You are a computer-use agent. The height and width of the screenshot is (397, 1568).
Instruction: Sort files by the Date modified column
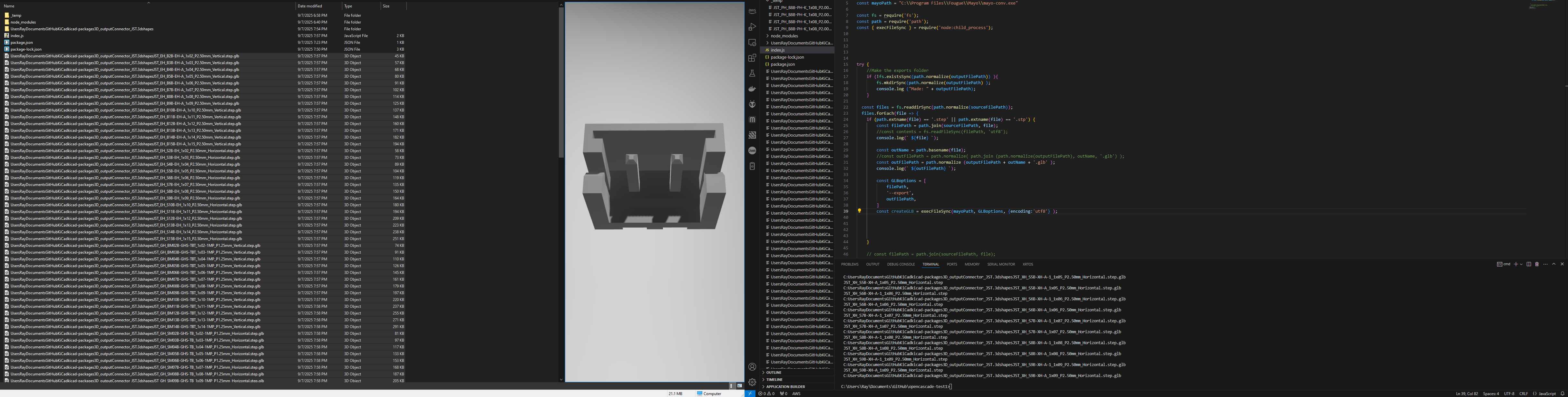tap(310, 6)
